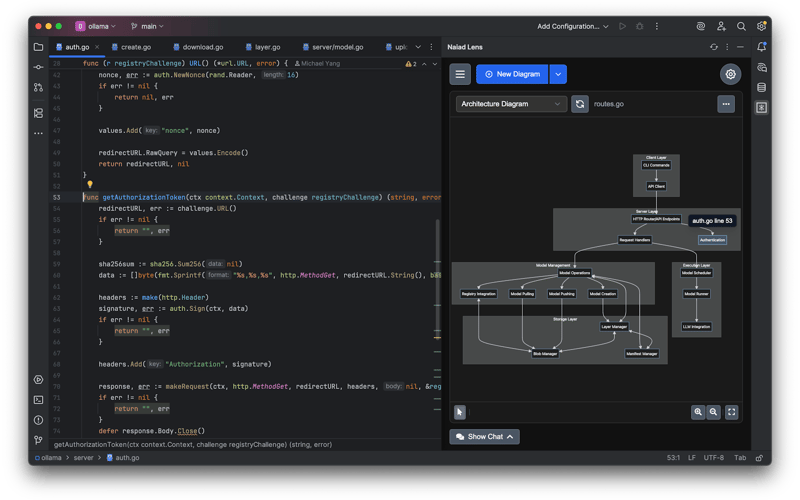
Task: Click the Authentication node in diagram
Action: [712, 240]
